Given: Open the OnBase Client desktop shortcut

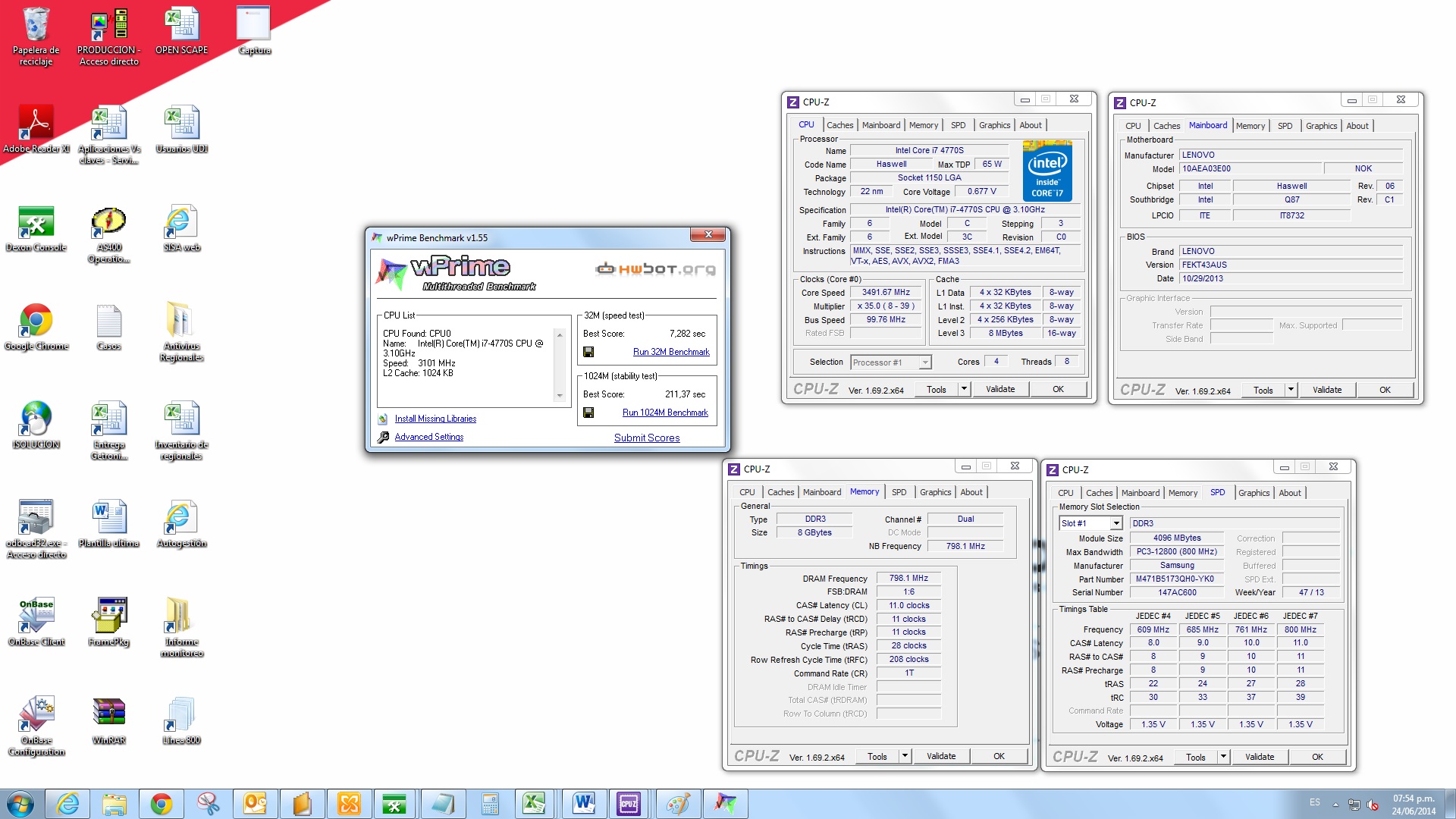Looking at the screenshot, I should pyautogui.click(x=36, y=623).
